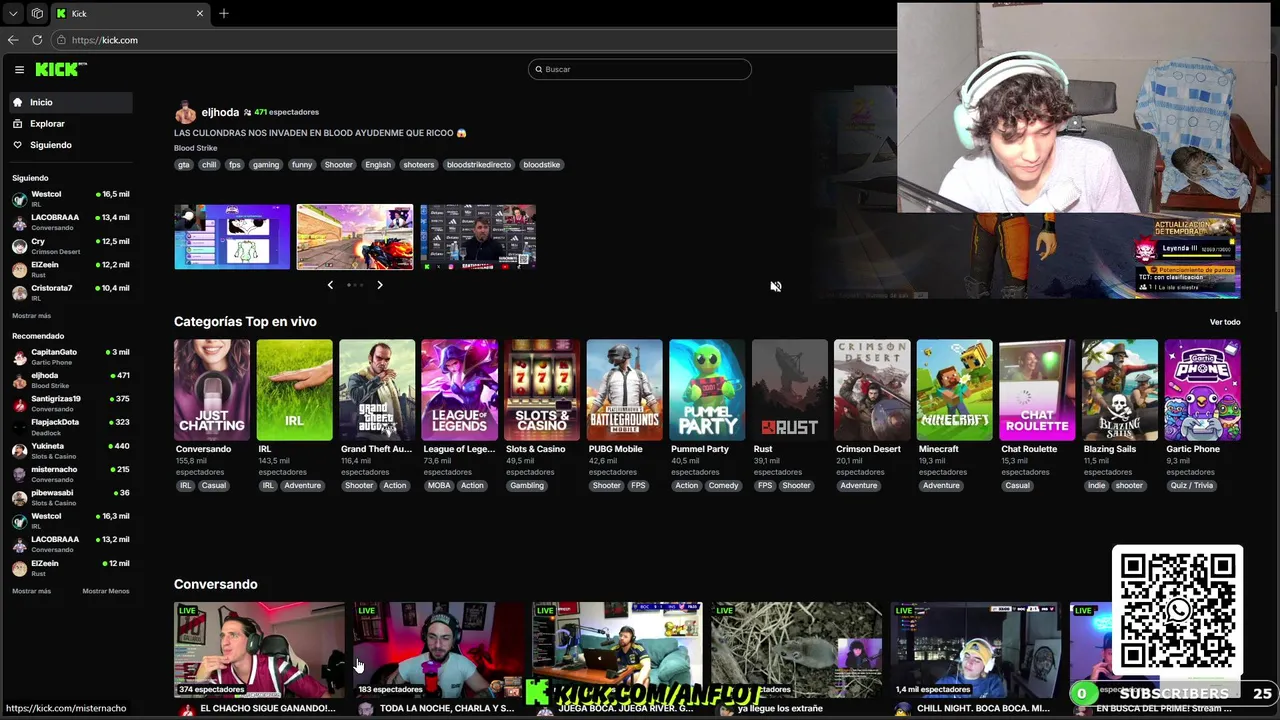Expand Siguiendo list with Mostrar más
This screenshot has height=720, width=1280.
[x=31, y=316]
